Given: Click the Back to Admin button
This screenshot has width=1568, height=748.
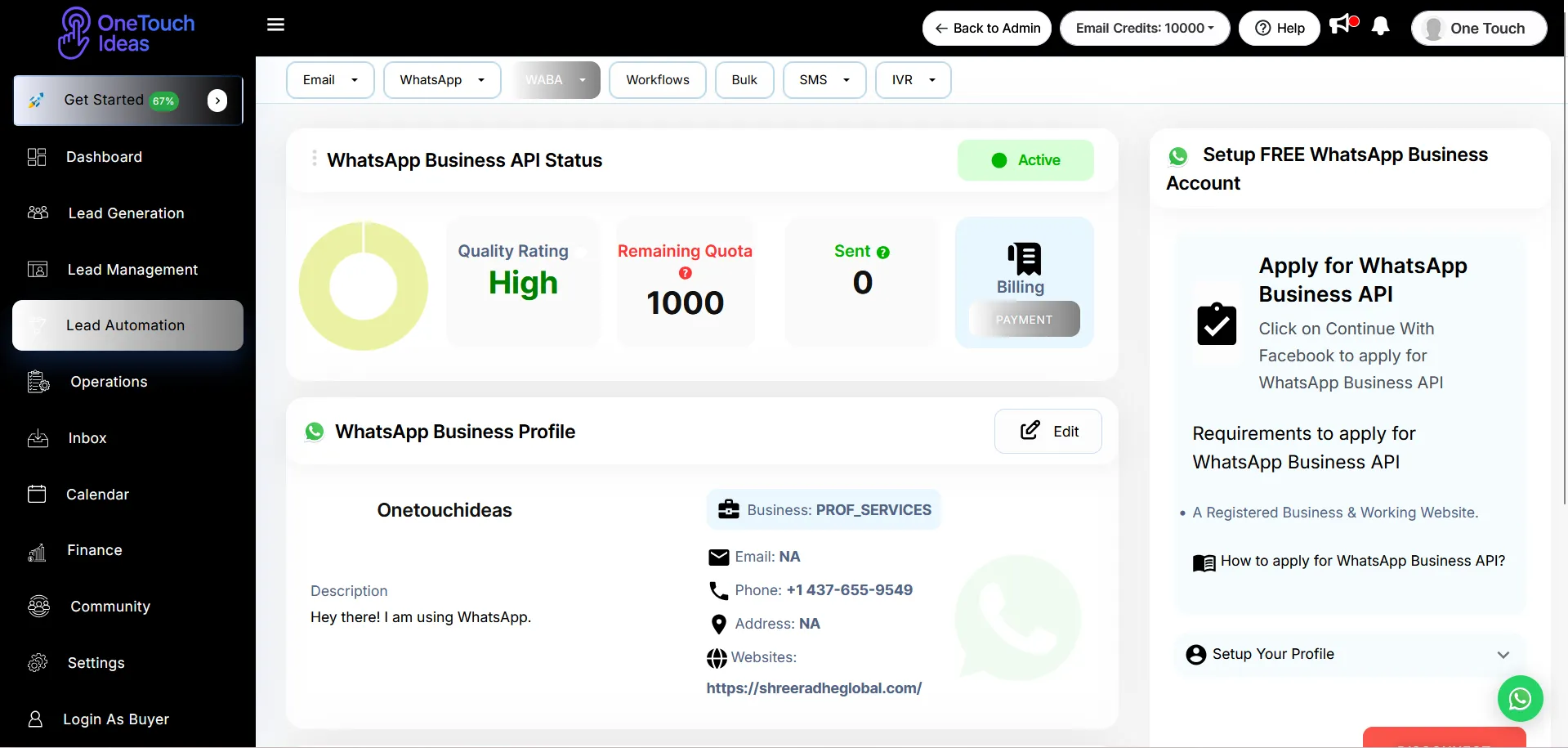Looking at the screenshot, I should tap(987, 29).
